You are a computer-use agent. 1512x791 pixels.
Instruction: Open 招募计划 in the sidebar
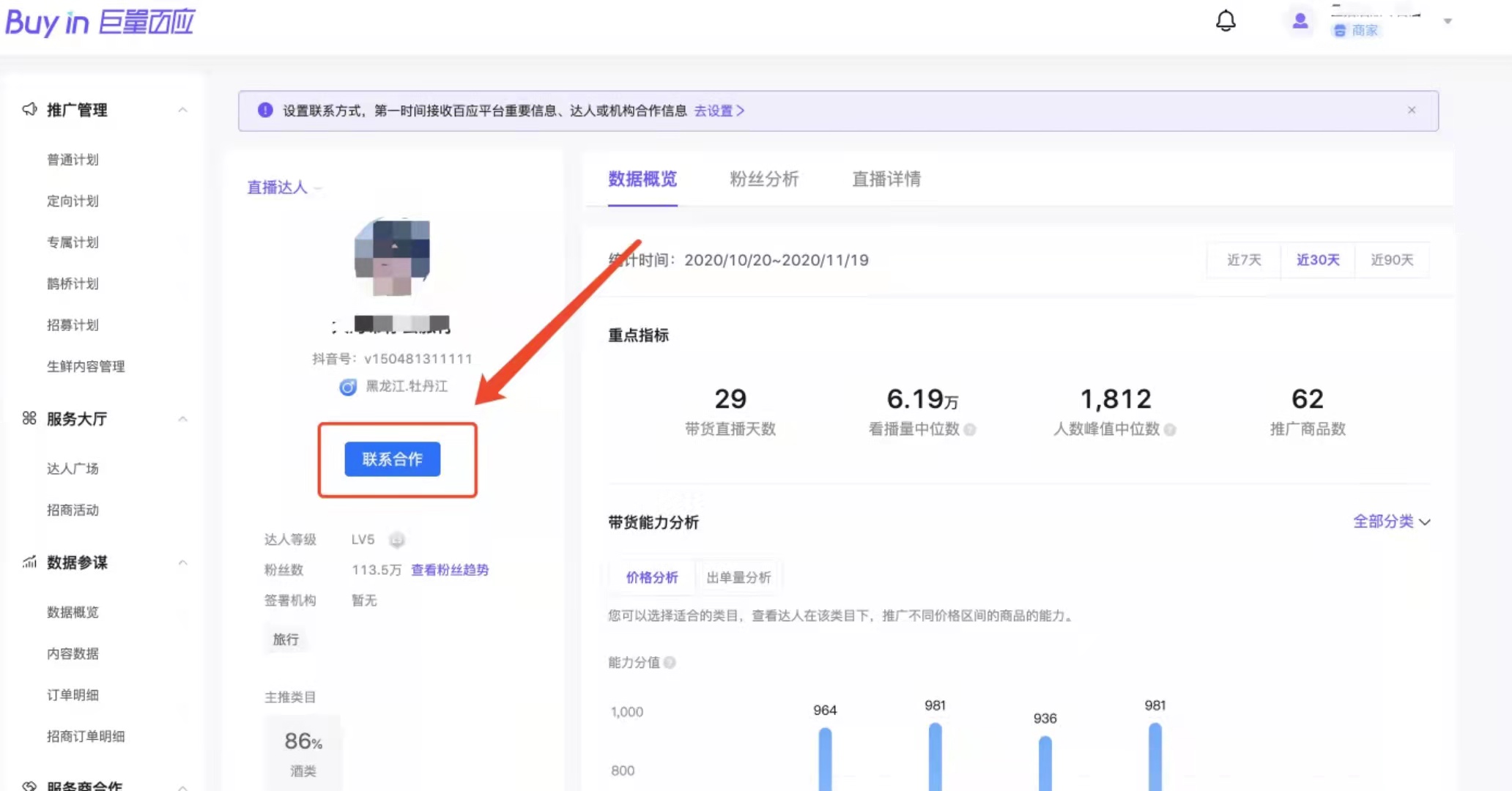coord(73,324)
